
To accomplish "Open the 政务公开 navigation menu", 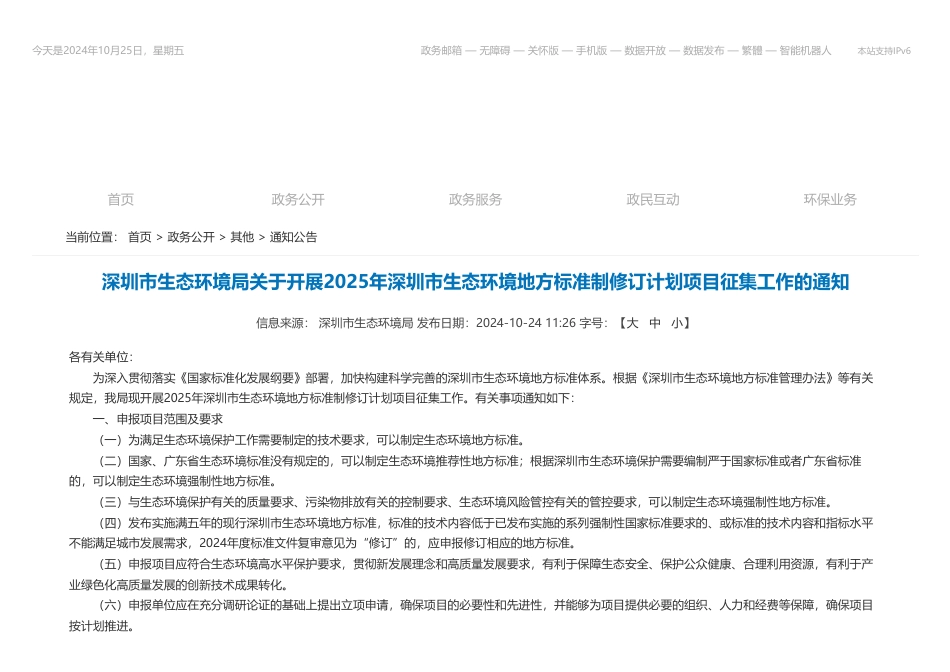I will pos(298,199).
